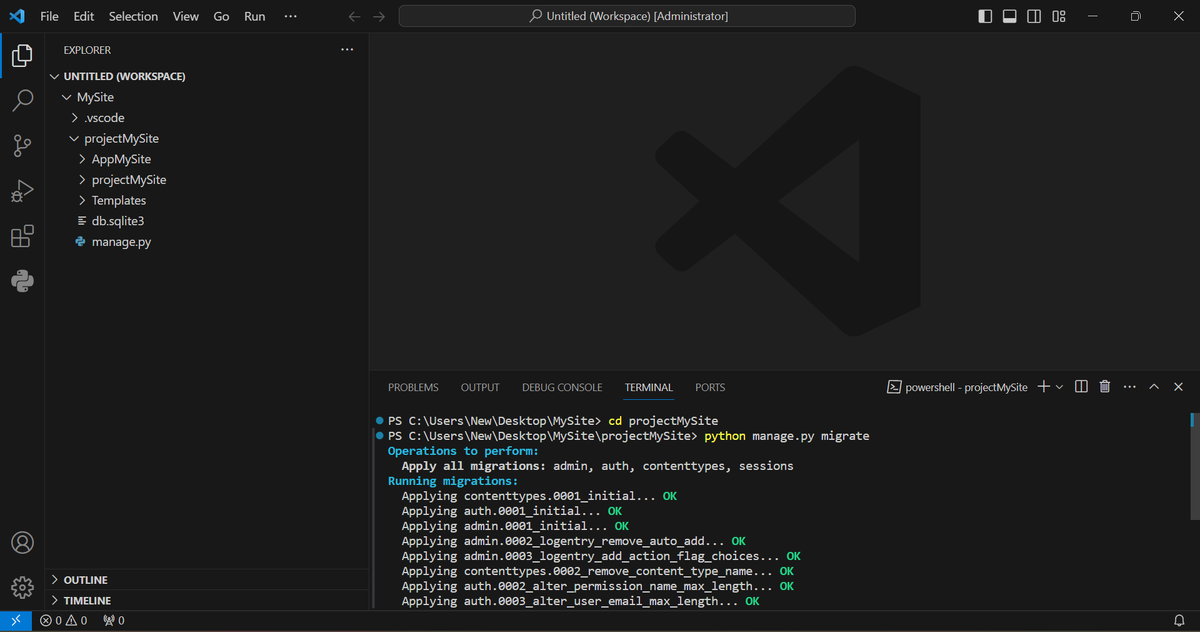Click 'python manage.py migrate' command line

point(787,436)
